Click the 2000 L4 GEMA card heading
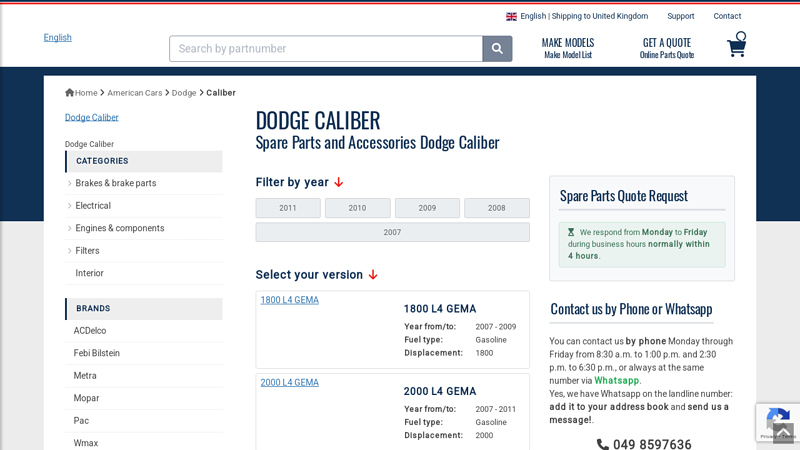The height and width of the screenshot is (450, 800). (x=440, y=391)
